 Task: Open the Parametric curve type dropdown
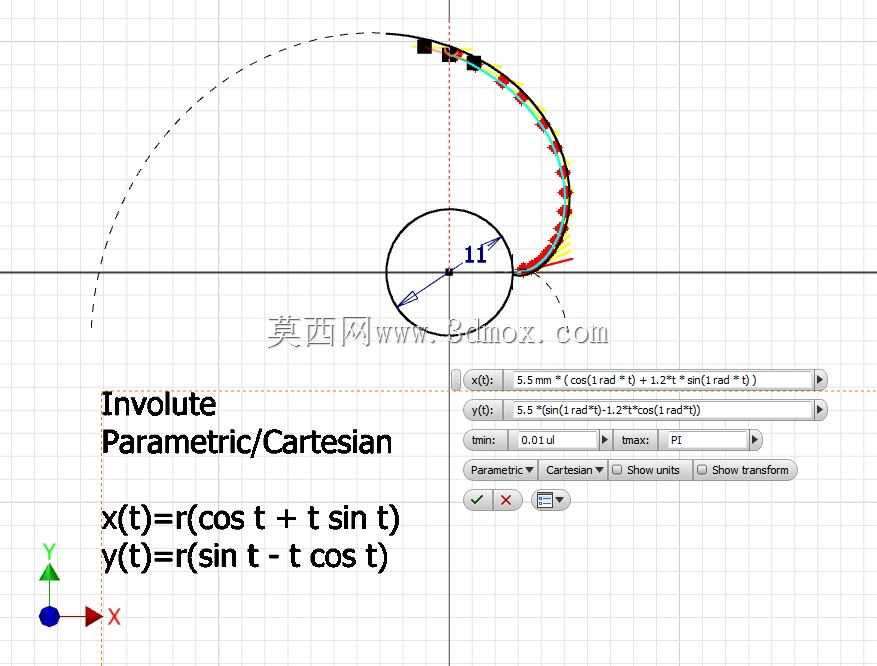click(x=501, y=470)
